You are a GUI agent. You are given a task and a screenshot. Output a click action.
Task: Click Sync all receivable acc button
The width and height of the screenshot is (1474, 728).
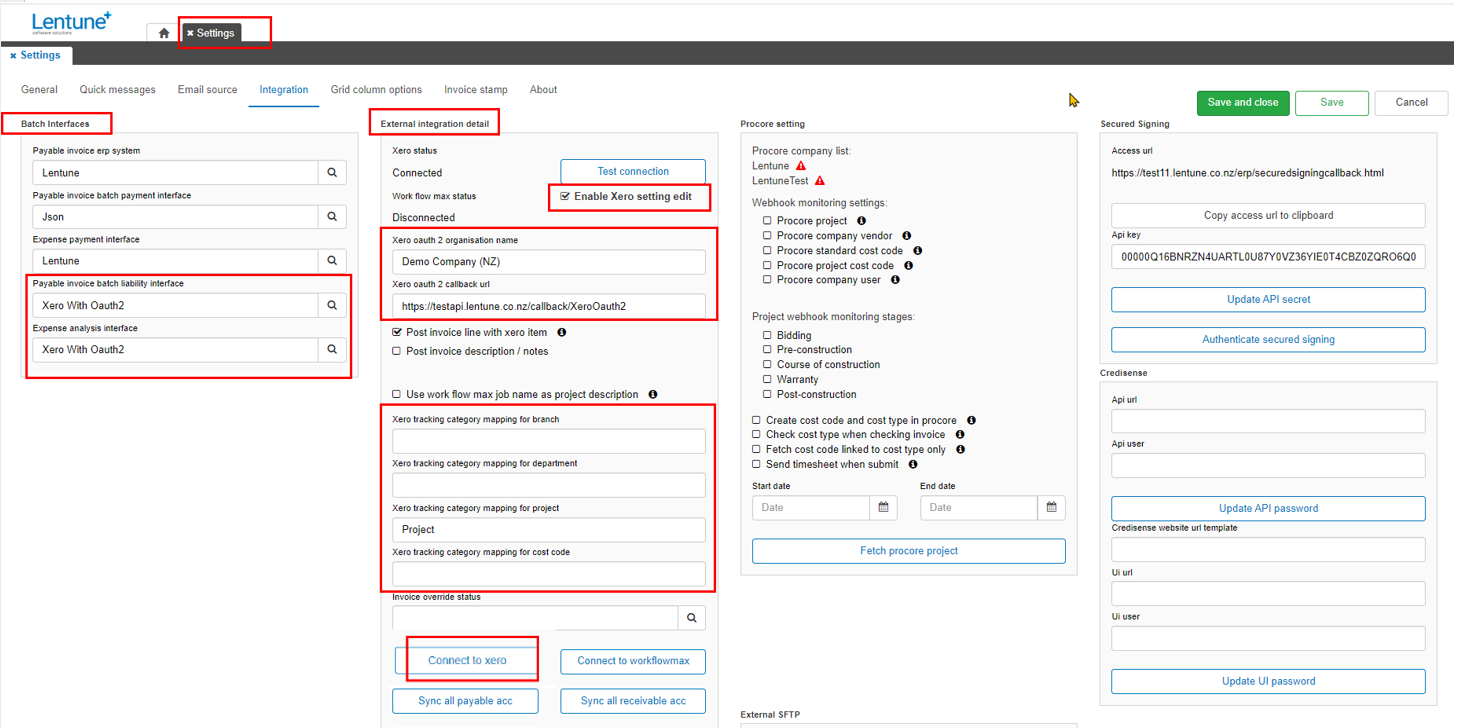633,701
